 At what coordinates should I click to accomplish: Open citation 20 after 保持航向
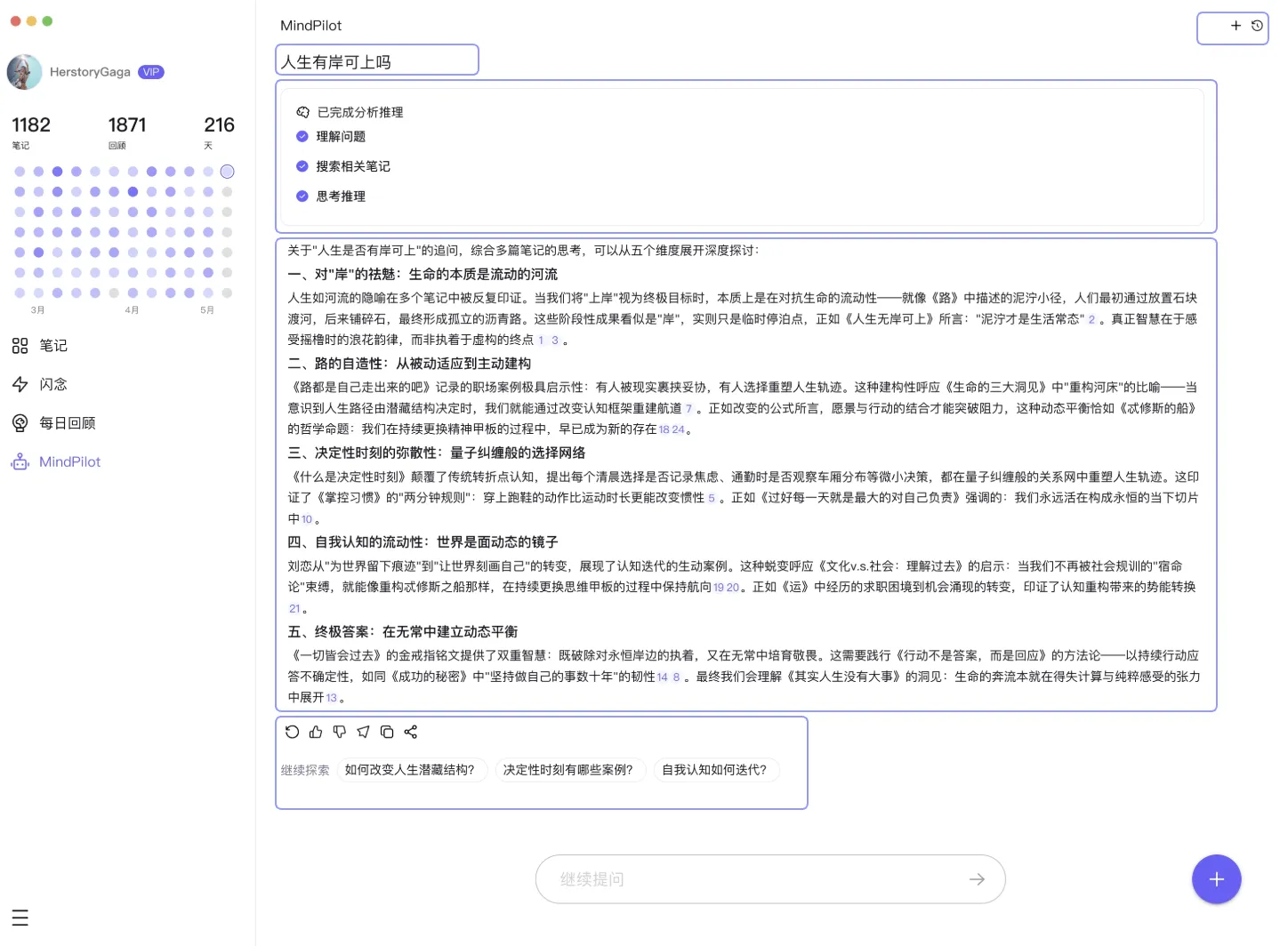(733, 588)
